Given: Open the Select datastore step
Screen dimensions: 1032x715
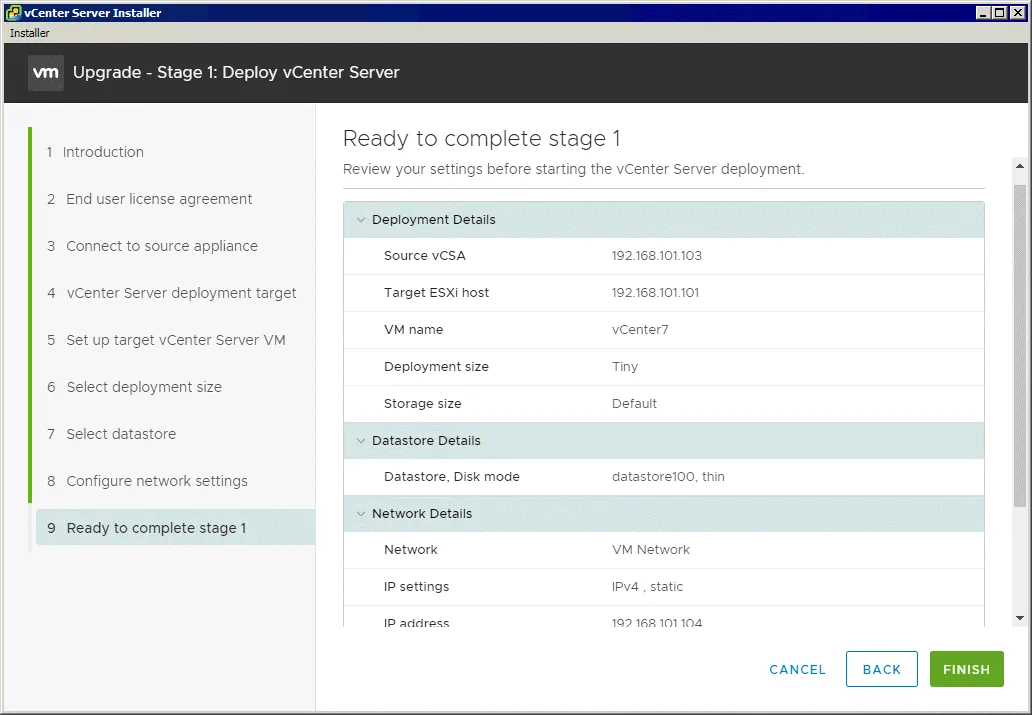Looking at the screenshot, I should (x=121, y=434).
